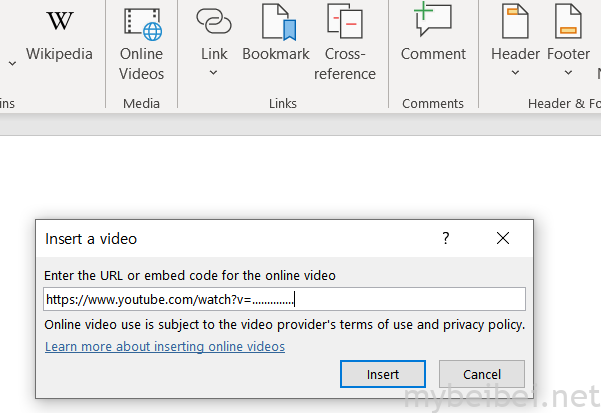Expand the Footer dropdown arrow
The width and height of the screenshot is (601, 413).
tap(568, 72)
